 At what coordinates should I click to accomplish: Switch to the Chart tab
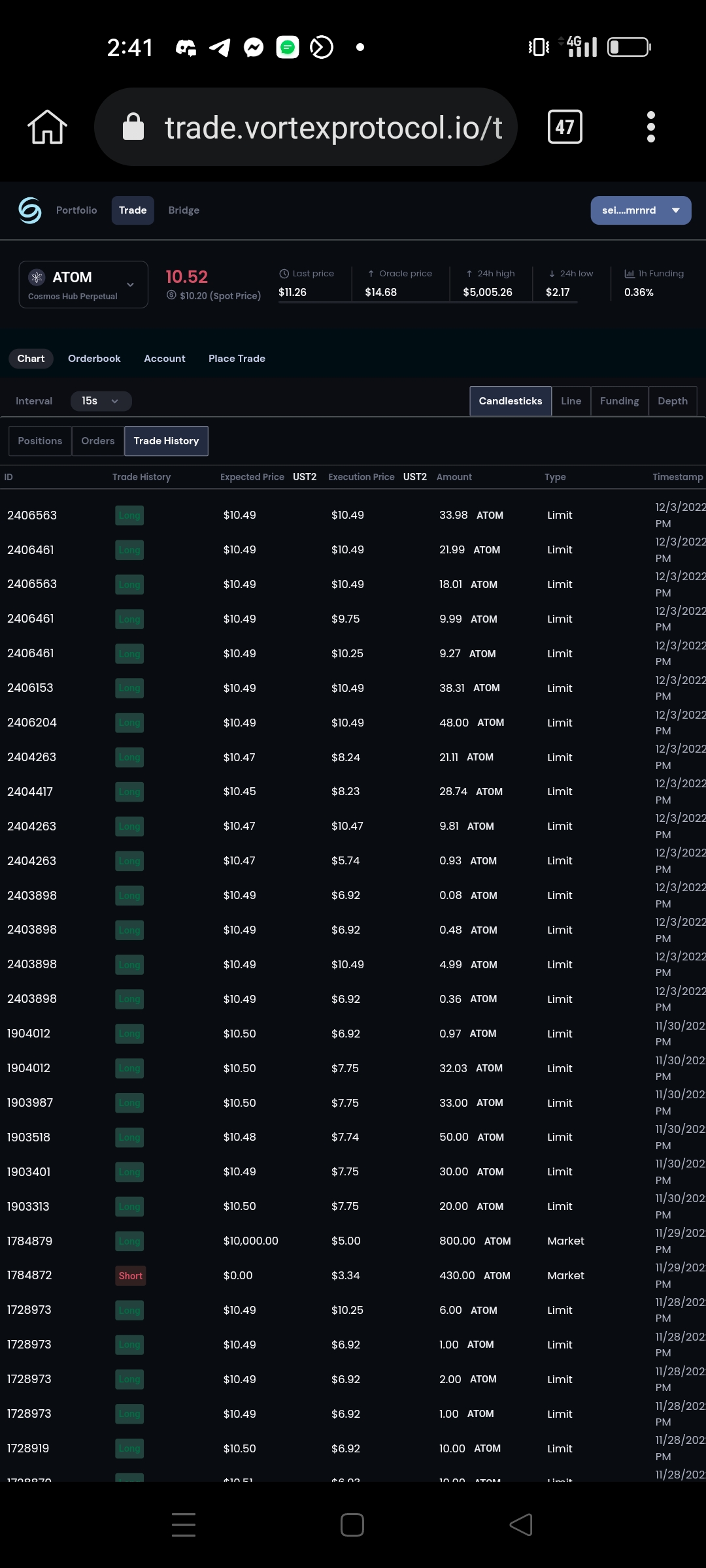pyautogui.click(x=31, y=359)
